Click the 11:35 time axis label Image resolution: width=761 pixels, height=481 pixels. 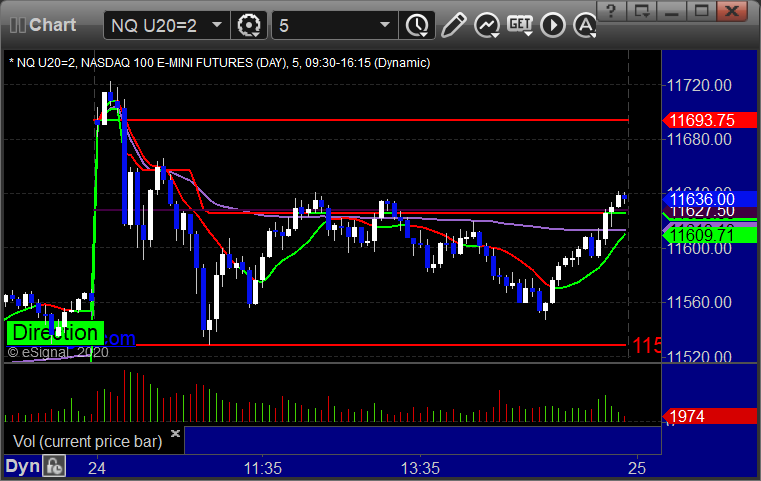click(x=263, y=468)
